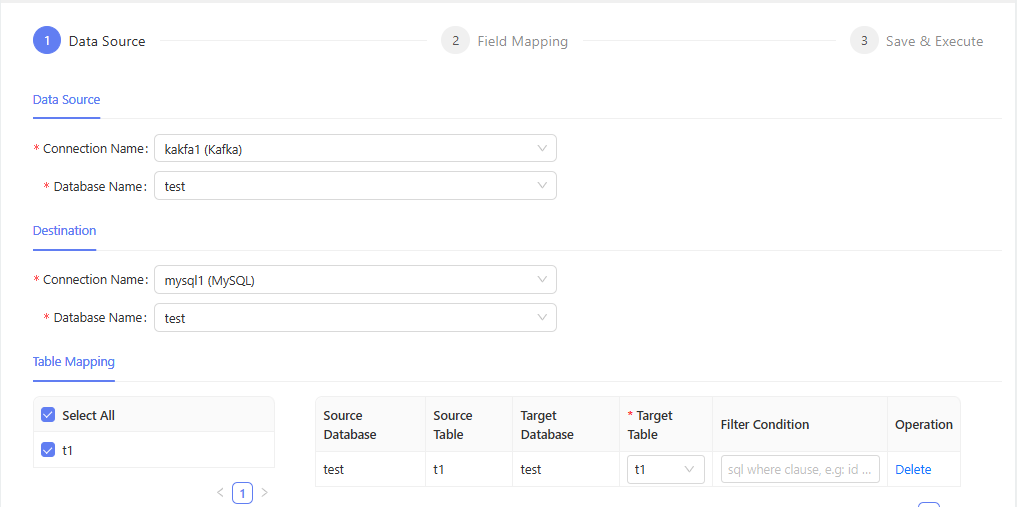Select page 1 in table list pagination
Screen dimensions: 1017x507
pyautogui.click(x=242, y=493)
